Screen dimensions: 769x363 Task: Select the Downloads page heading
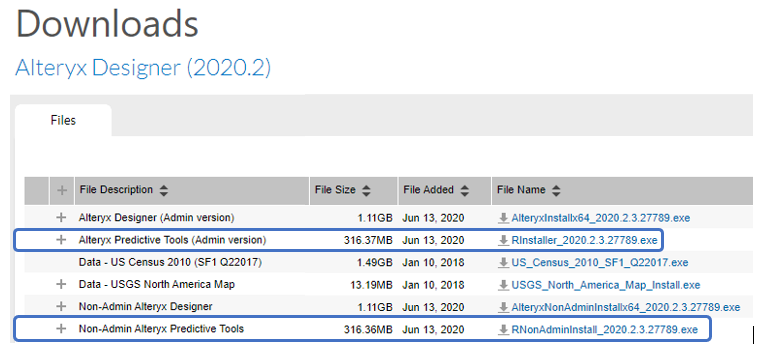tap(107, 23)
